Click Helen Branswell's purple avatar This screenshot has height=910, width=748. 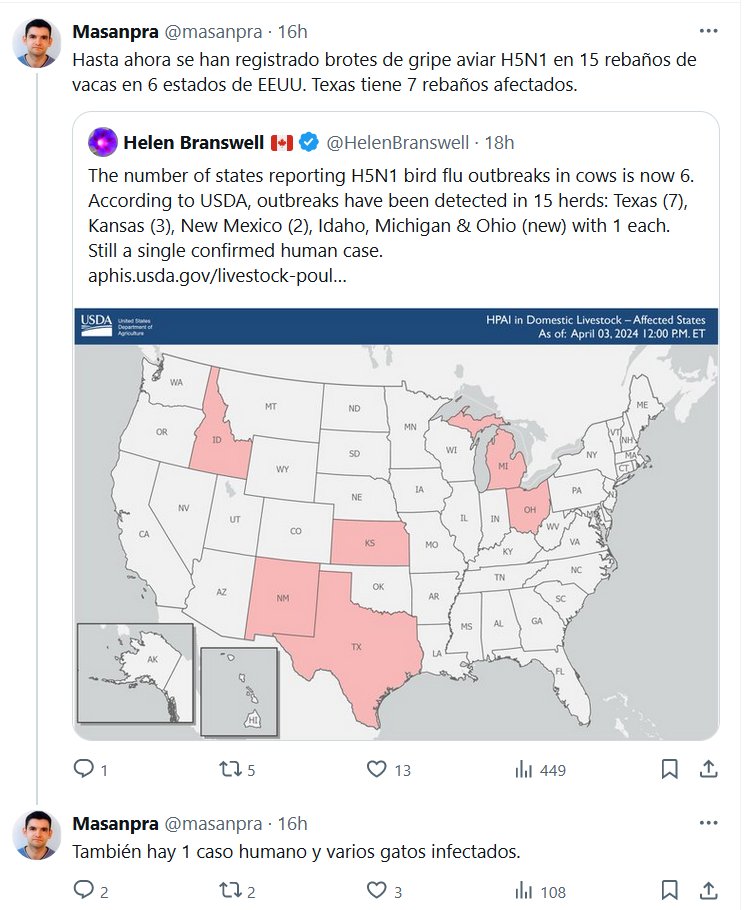[x=98, y=143]
